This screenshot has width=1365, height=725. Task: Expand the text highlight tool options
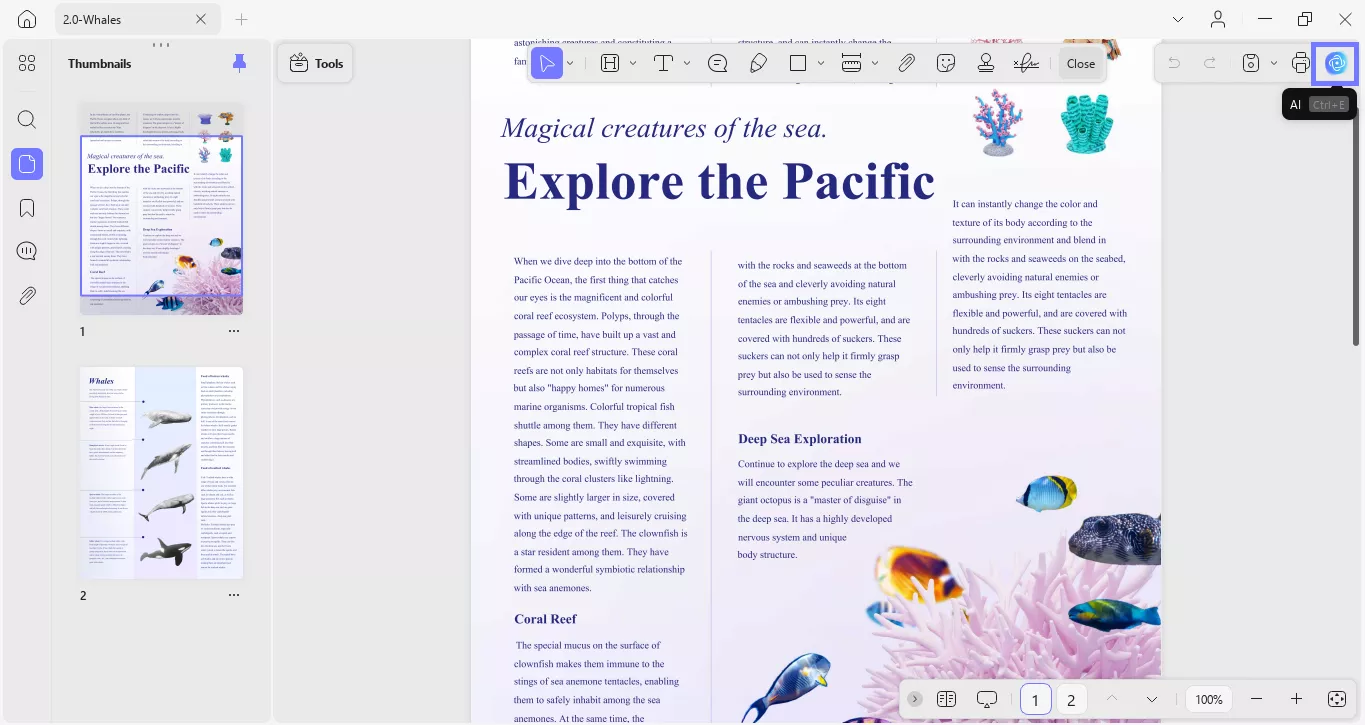coord(632,63)
